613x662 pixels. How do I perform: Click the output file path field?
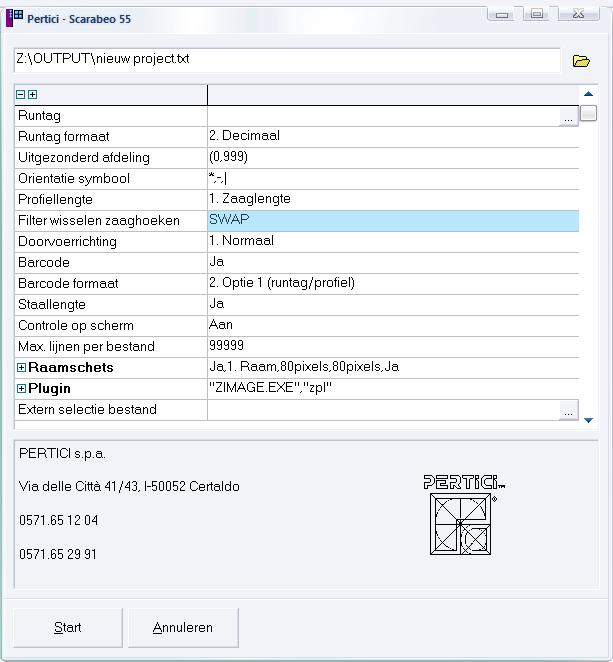(x=287, y=60)
